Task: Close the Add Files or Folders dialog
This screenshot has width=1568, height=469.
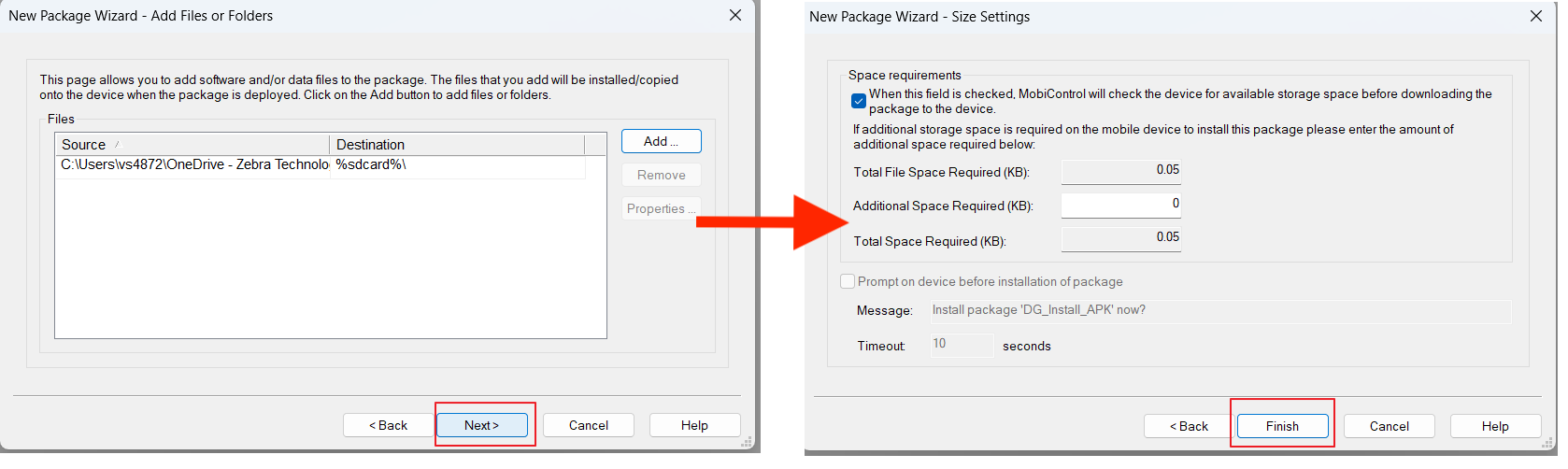Action: click(x=735, y=15)
